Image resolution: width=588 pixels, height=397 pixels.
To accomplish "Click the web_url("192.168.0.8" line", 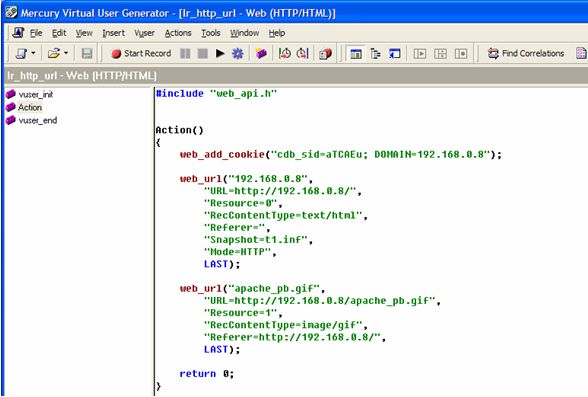I will pos(246,179).
